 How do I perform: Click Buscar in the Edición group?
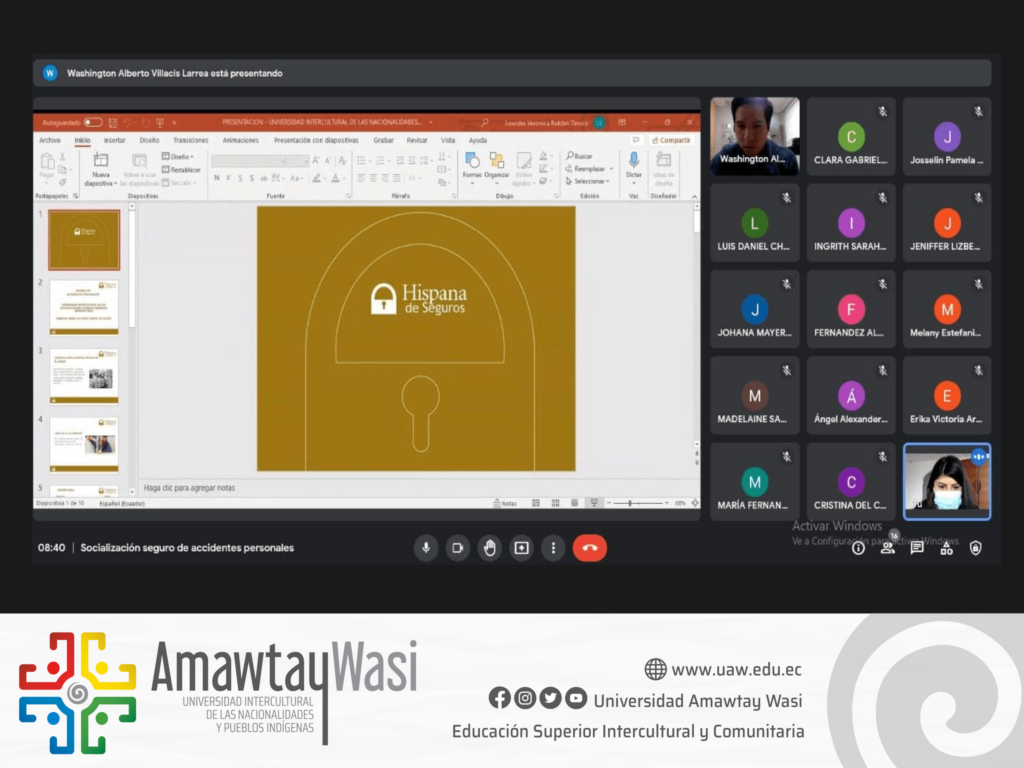click(580, 156)
